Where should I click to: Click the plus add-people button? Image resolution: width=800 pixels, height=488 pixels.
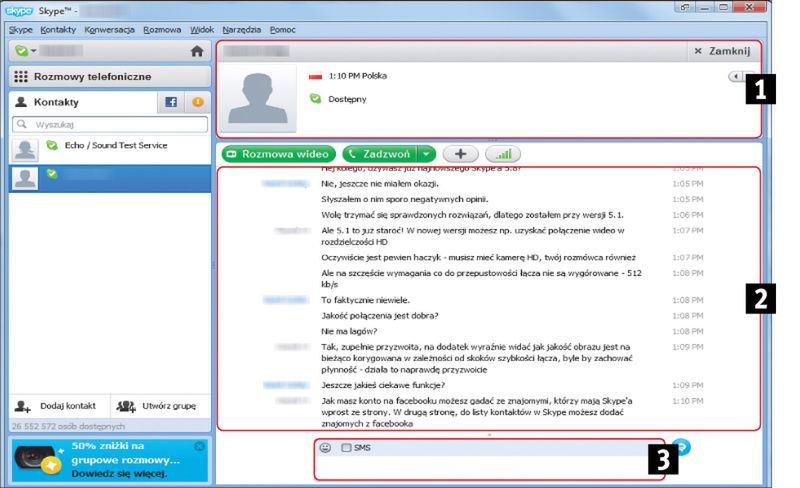coord(461,154)
